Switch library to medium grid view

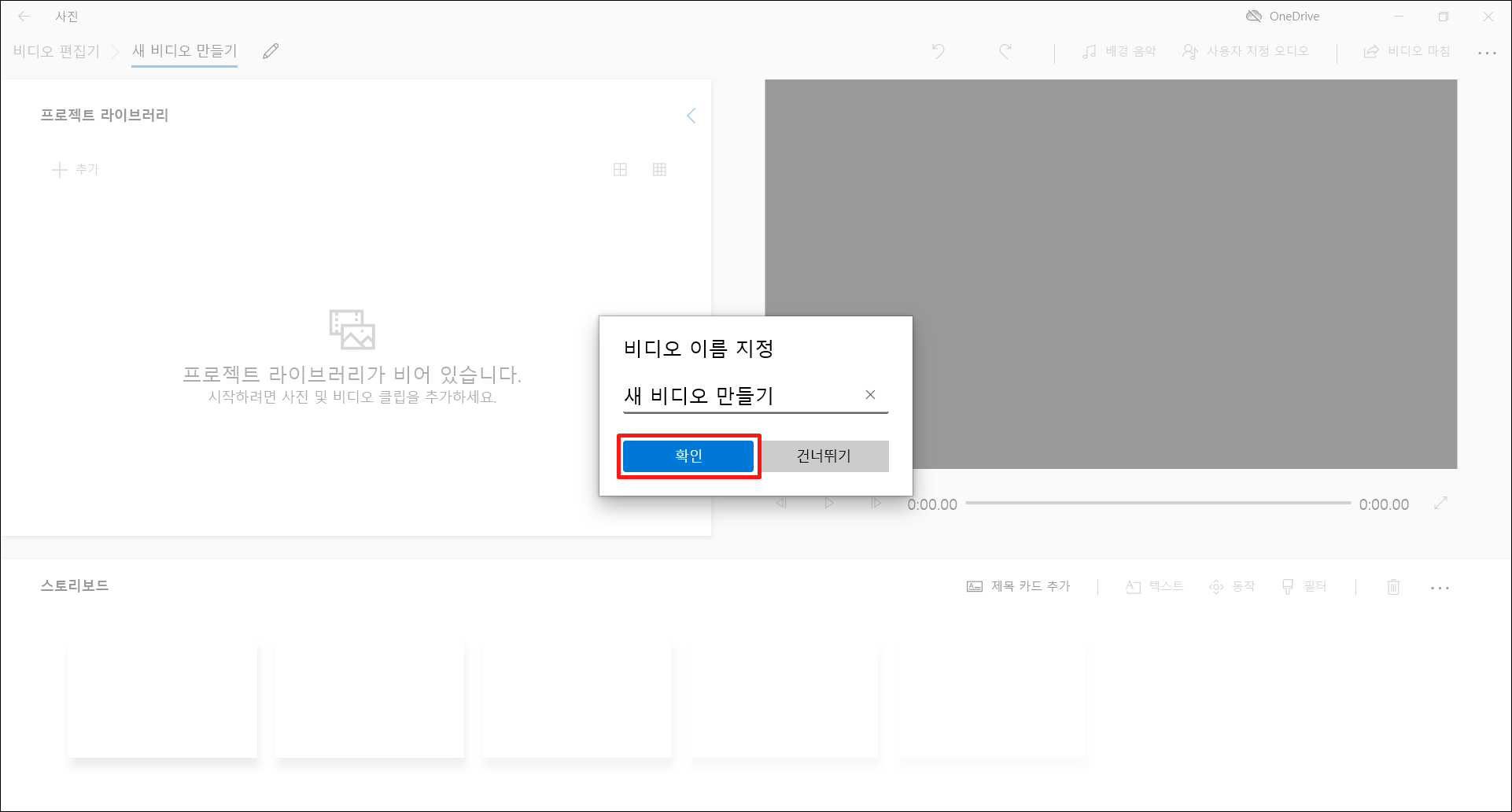click(620, 169)
